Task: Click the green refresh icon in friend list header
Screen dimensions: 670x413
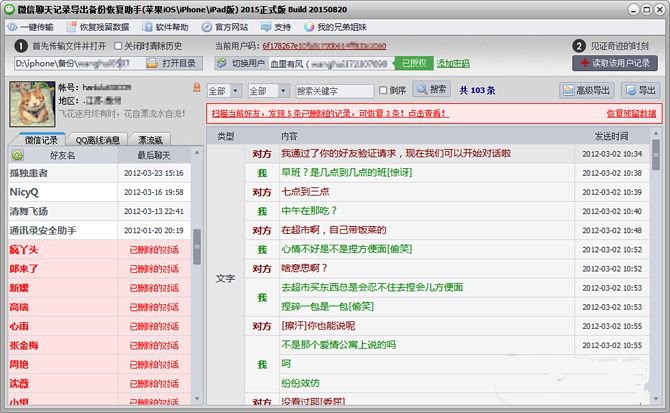Action: pos(18,155)
